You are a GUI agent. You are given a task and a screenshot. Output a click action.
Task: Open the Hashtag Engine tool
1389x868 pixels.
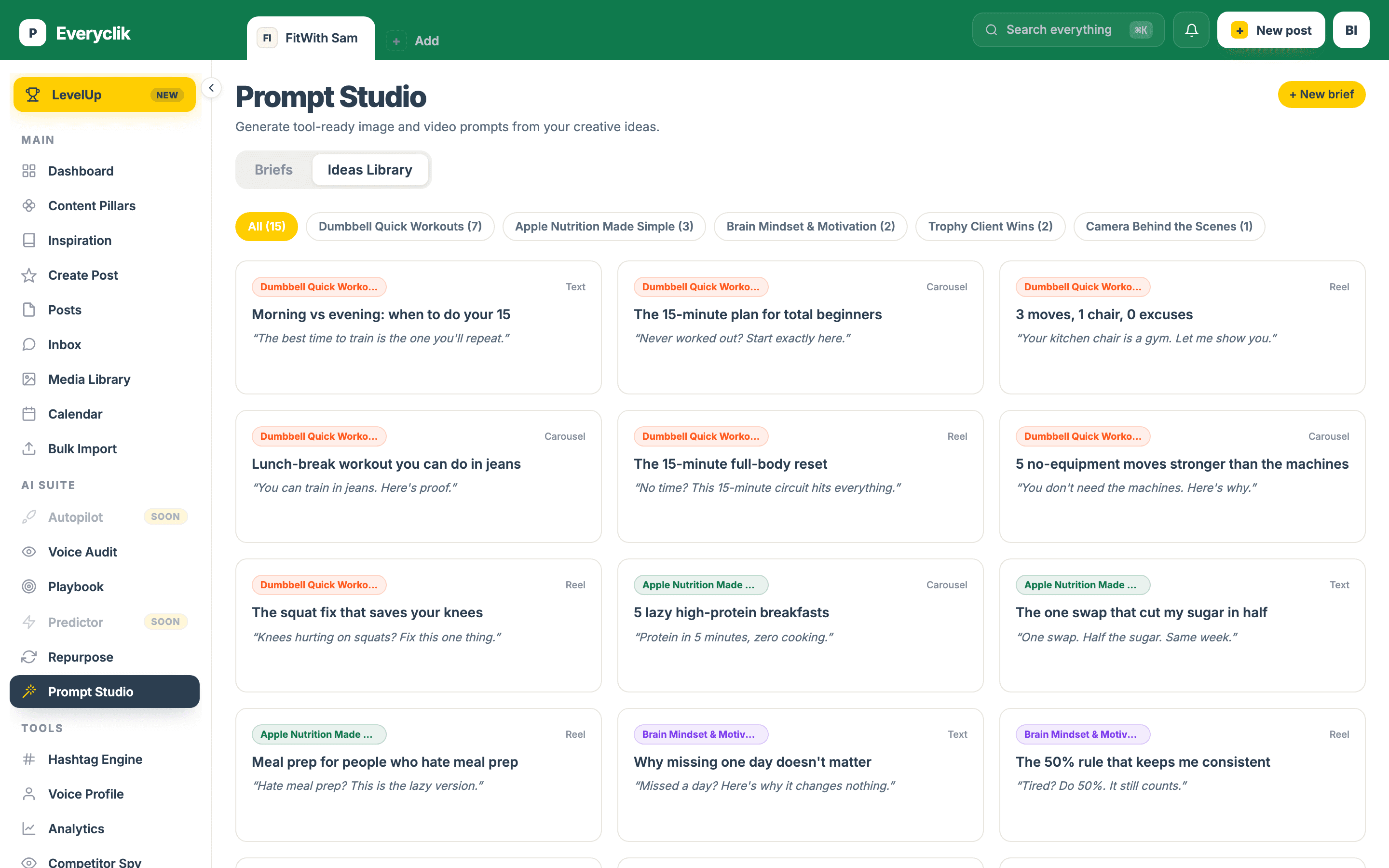(105, 759)
